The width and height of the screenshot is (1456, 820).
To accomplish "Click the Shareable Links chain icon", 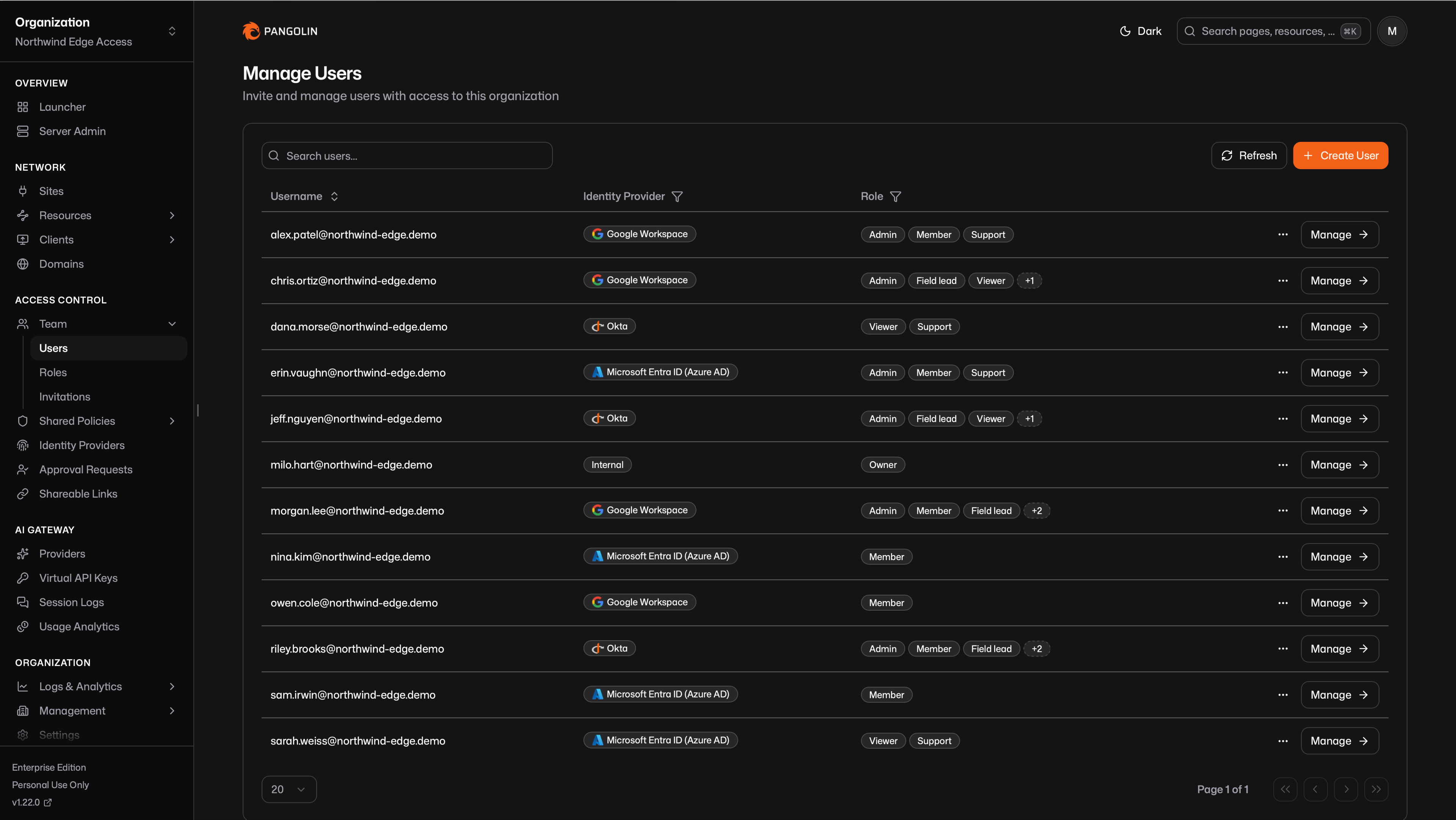I will (23, 494).
